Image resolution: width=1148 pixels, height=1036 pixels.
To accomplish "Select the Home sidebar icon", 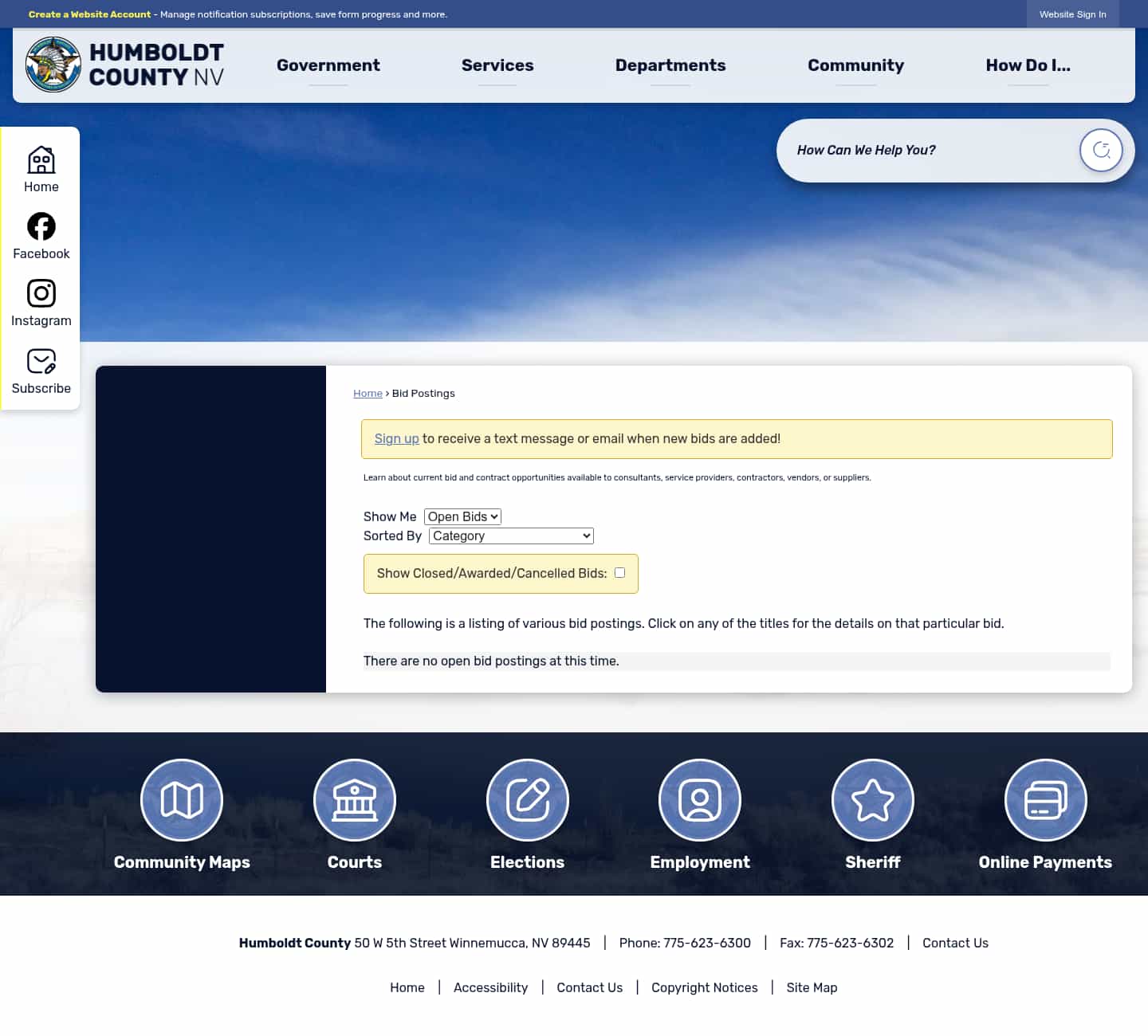I will click(41, 160).
